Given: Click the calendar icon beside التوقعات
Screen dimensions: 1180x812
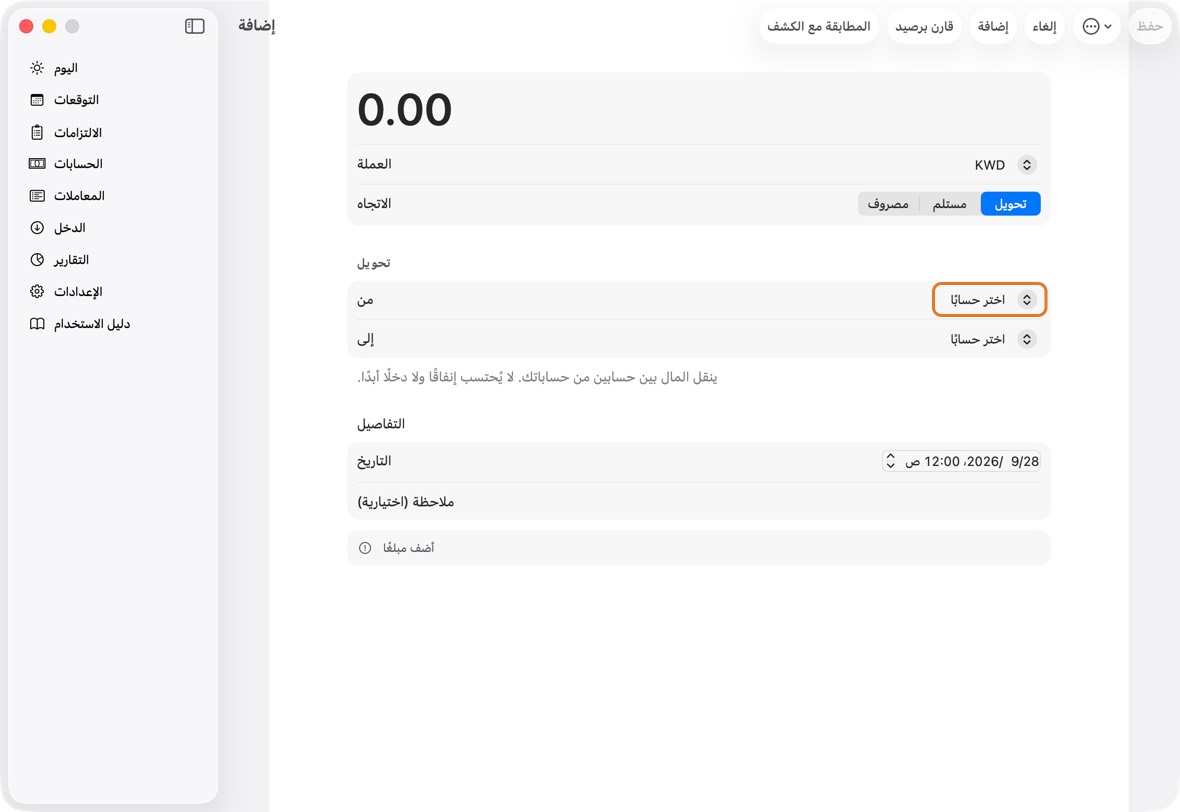Looking at the screenshot, I should [x=37, y=99].
